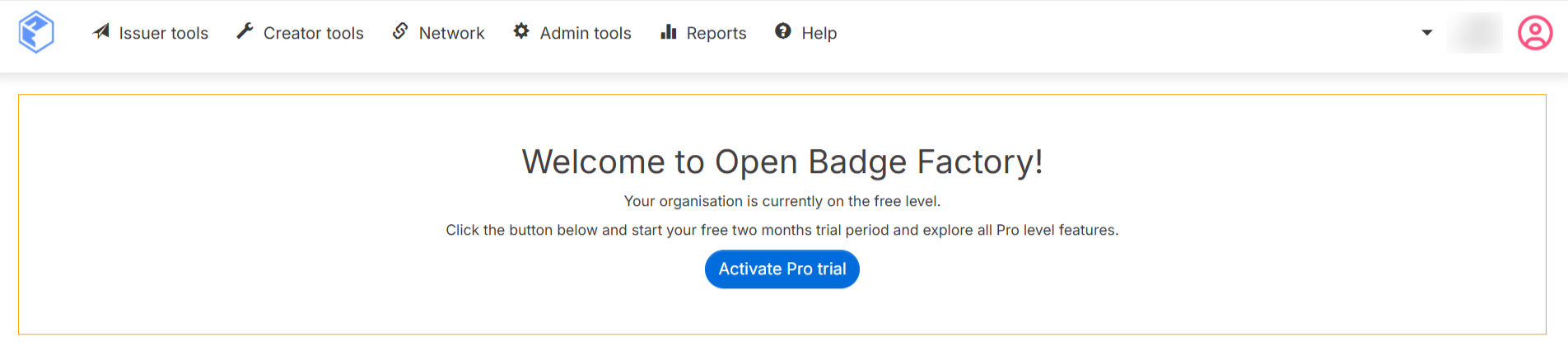
Task: Click the blurred organisation box beside the avatar
Action: pyautogui.click(x=1476, y=33)
